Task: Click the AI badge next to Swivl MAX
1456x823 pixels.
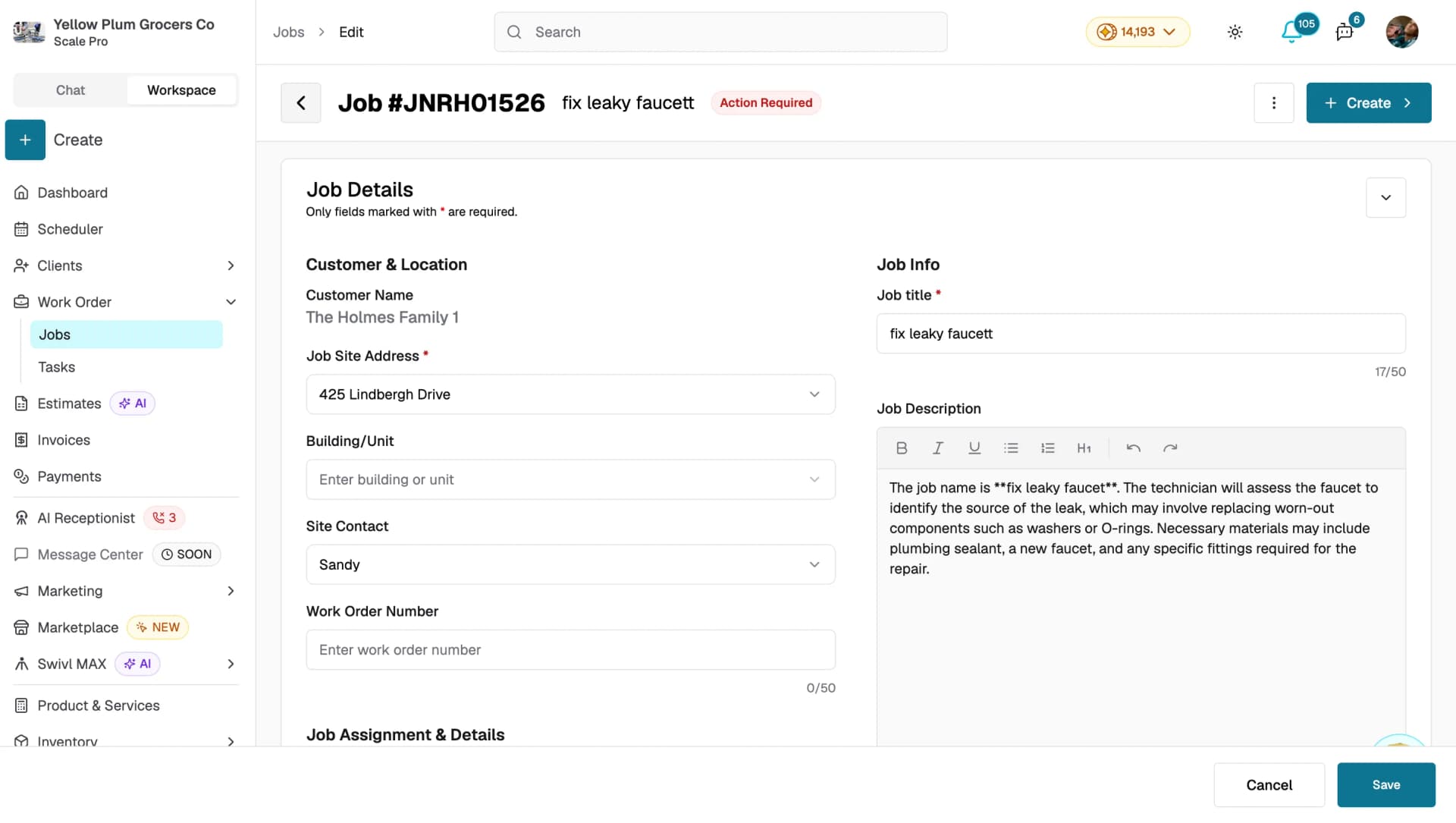Action: tap(137, 664)
